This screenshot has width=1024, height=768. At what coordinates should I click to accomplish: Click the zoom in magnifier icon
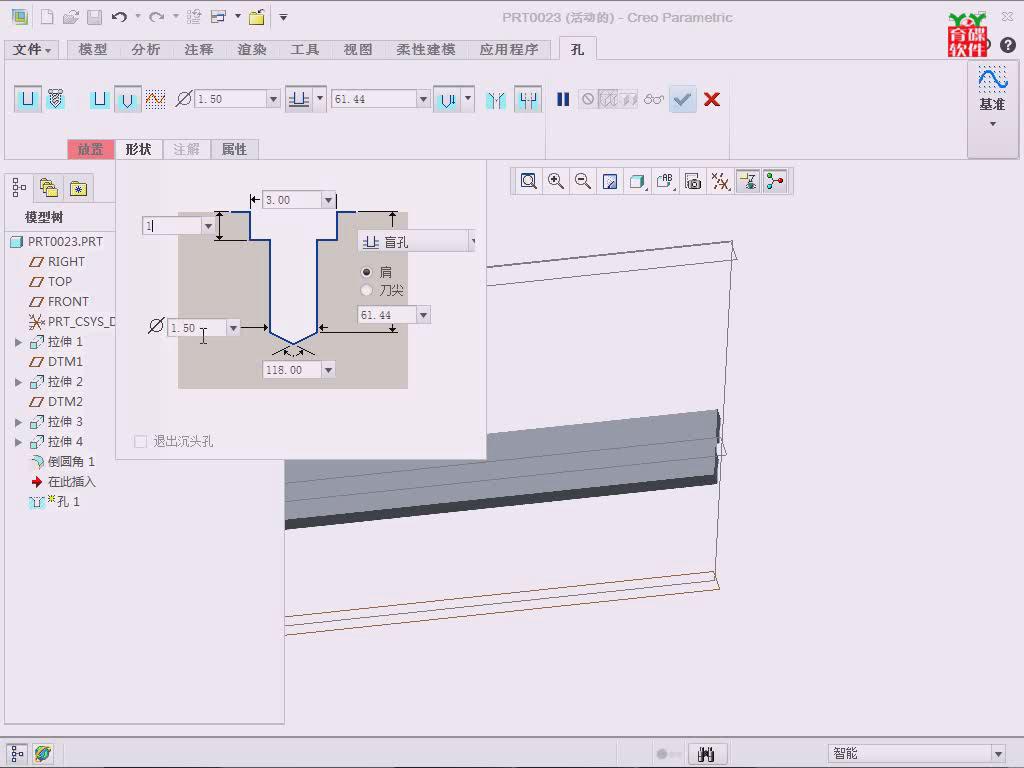556,181
